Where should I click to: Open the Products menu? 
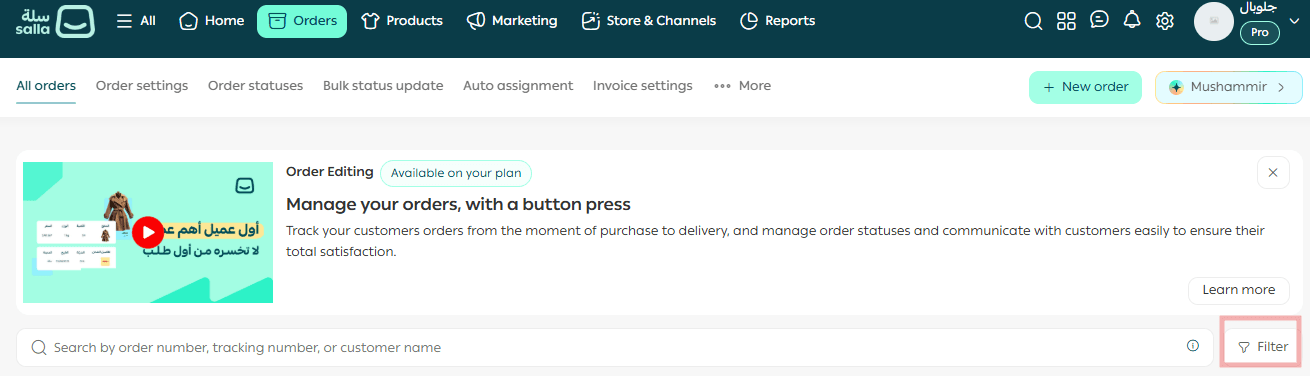point(402,21)
